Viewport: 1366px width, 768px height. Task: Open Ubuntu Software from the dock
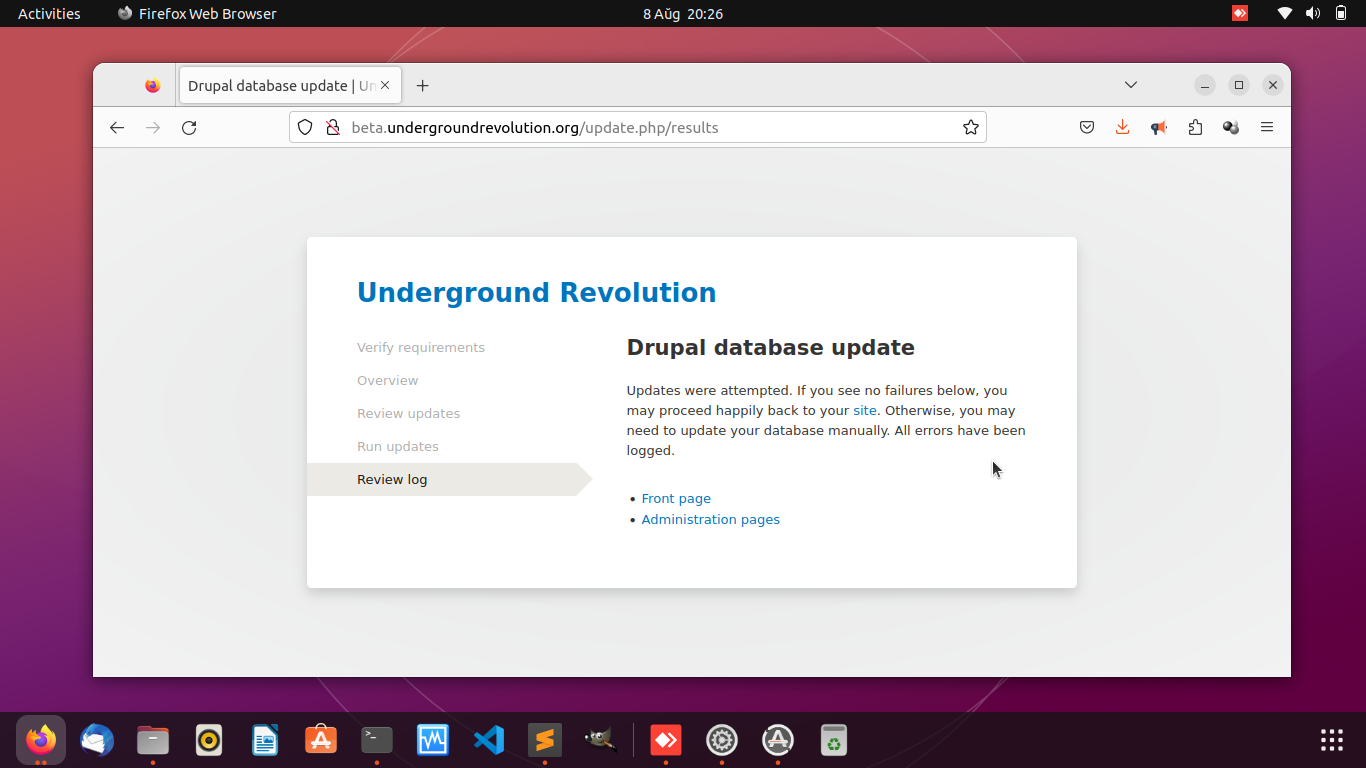click(x=321, y=740)
